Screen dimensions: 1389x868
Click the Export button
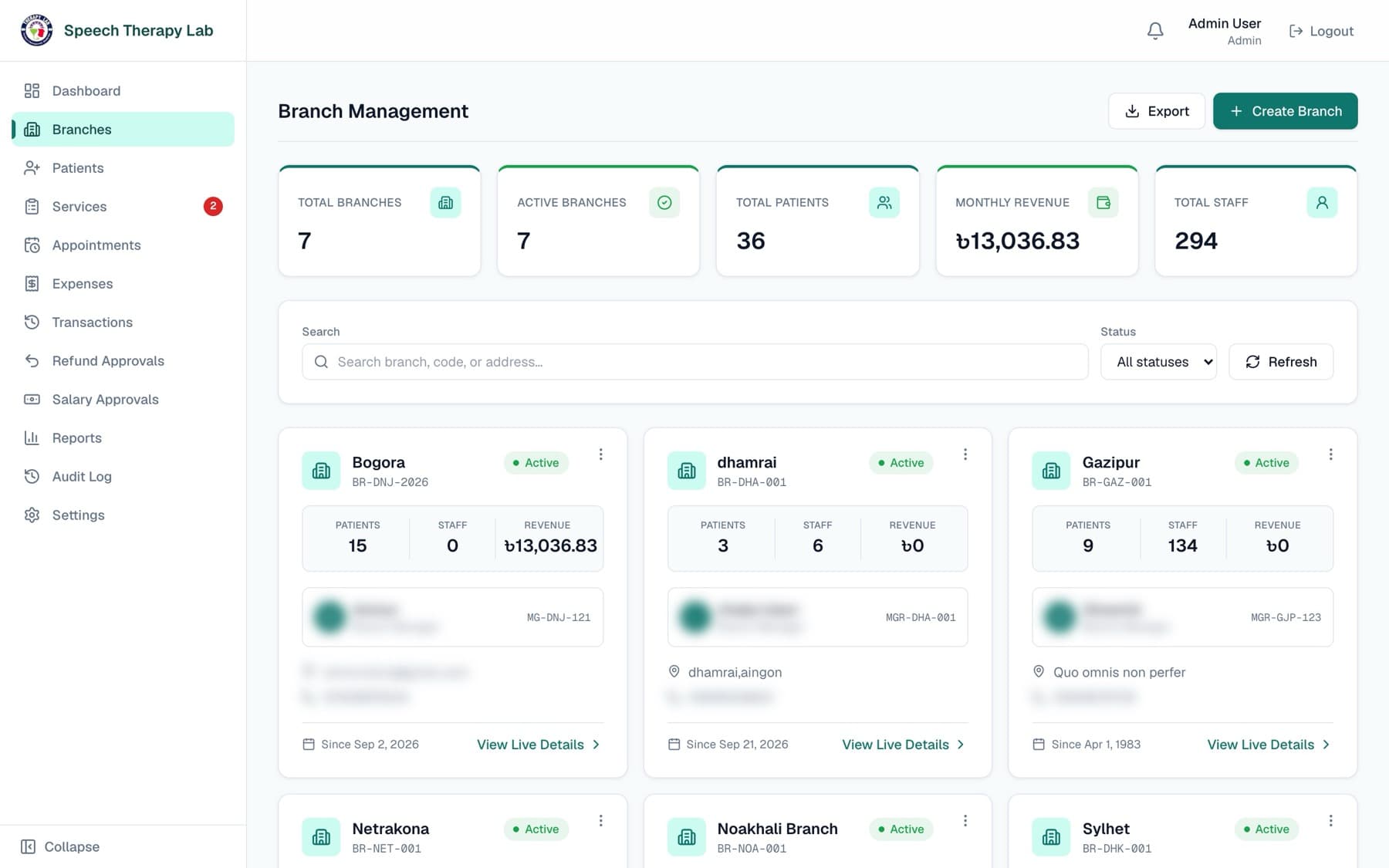coord(1156,111)
